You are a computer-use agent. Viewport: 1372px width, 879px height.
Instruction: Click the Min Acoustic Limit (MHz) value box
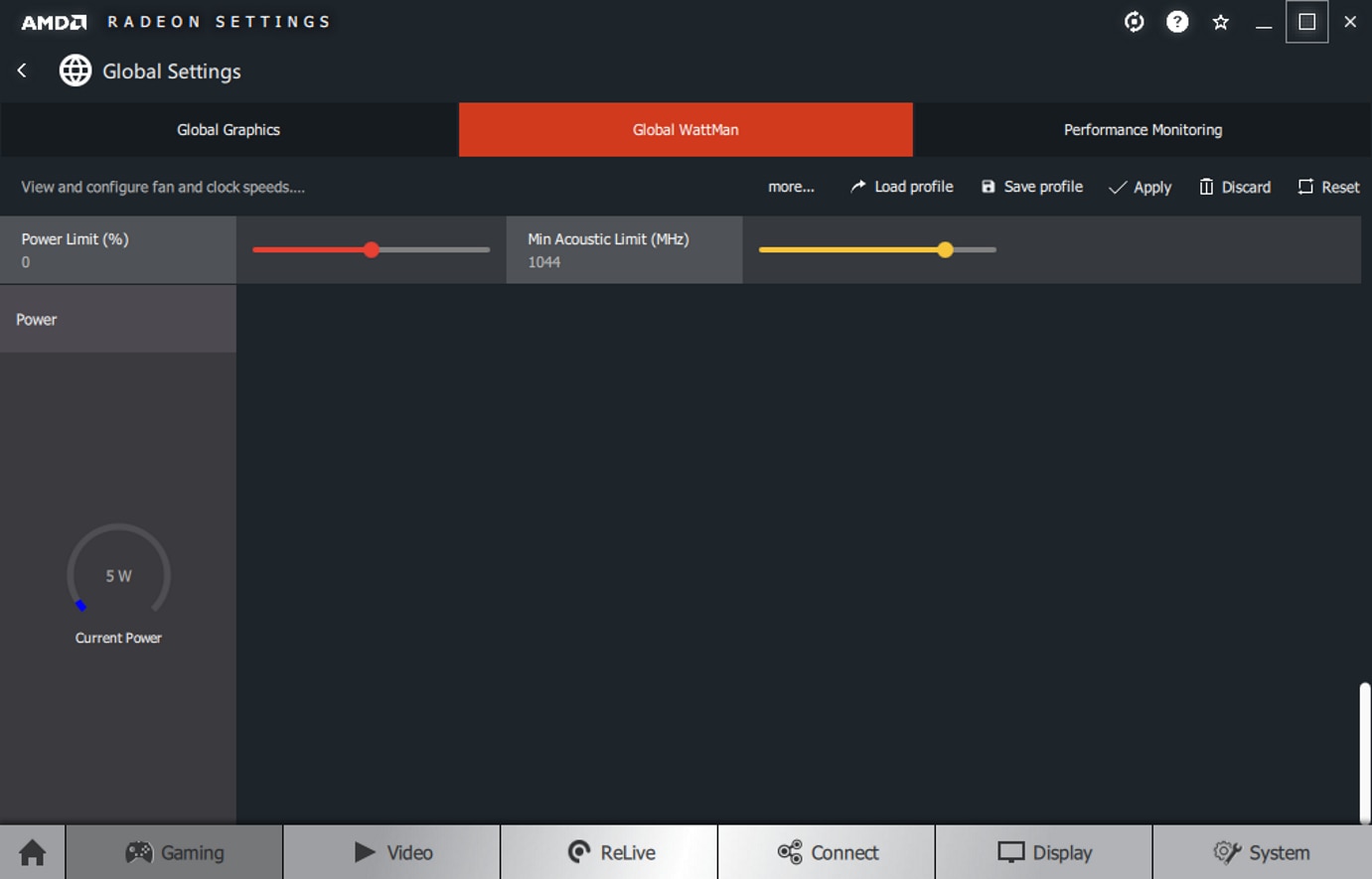625,250
